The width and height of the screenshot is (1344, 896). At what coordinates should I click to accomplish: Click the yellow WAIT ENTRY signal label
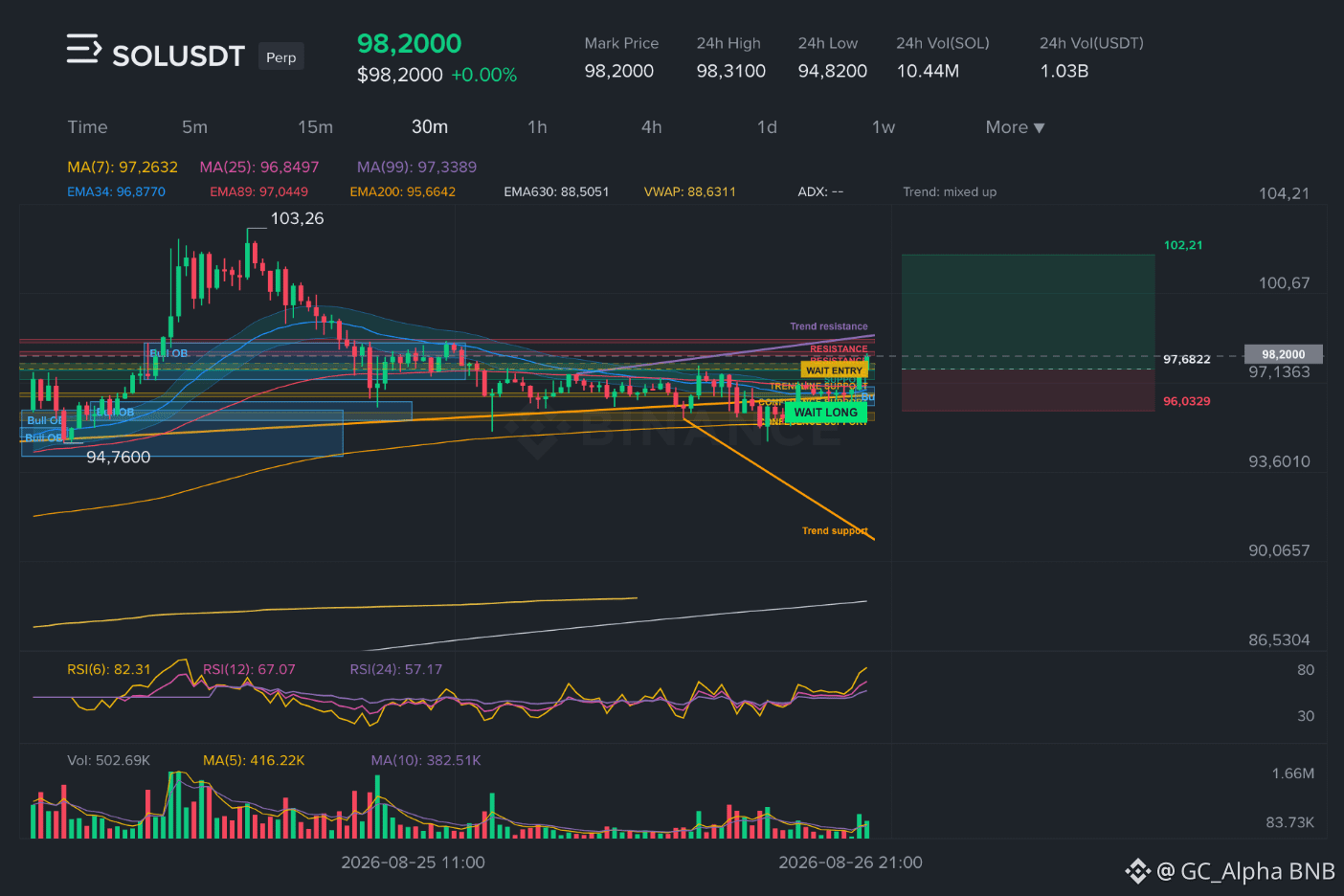pyautogui.click(x=834, y=370)
